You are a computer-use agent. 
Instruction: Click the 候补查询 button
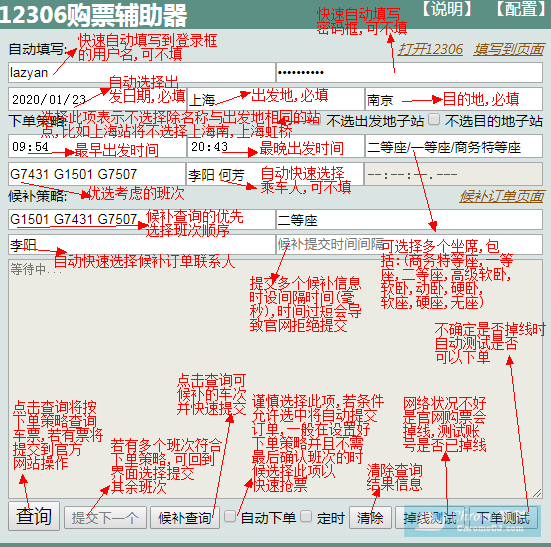(185, 517)
